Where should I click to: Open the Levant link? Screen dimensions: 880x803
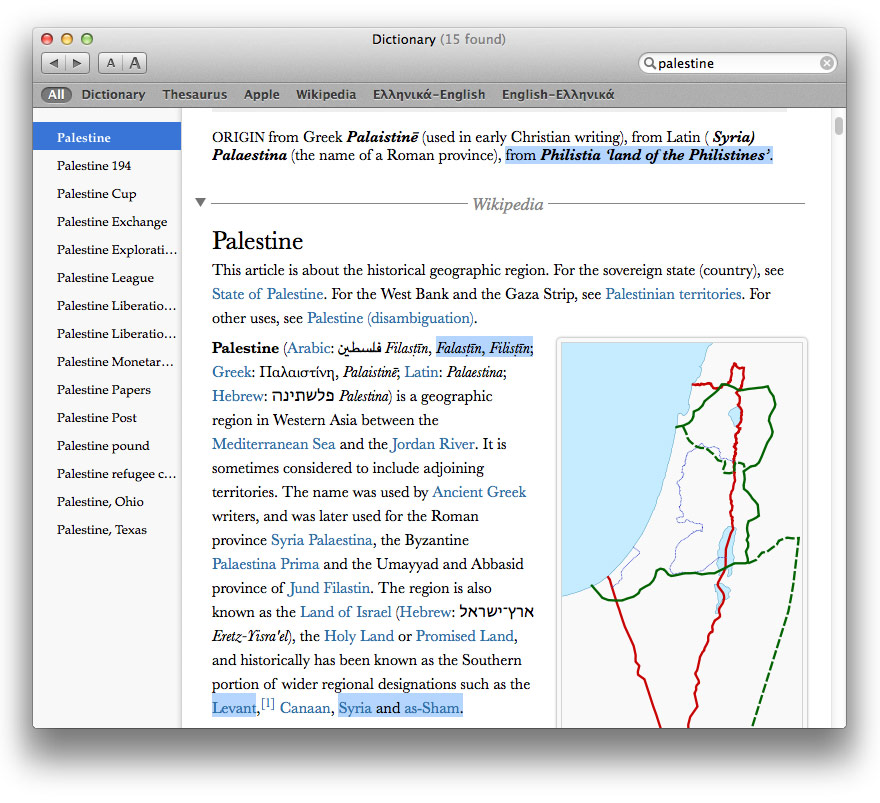pyautogui.click(x=234, y=708)
